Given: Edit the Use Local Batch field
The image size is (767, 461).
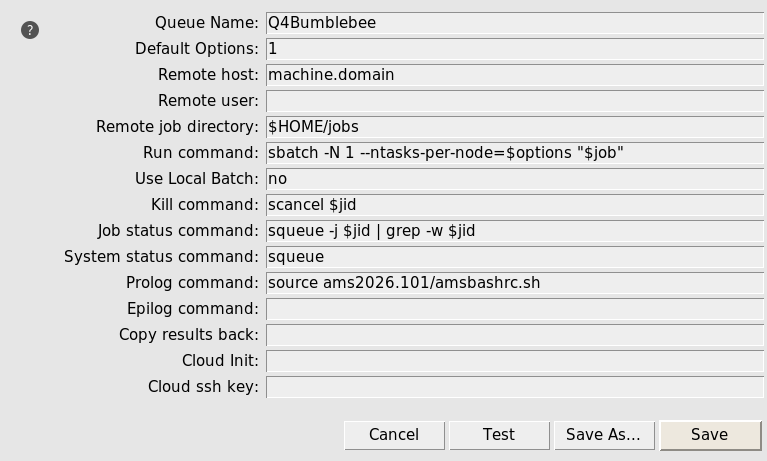Looking at the screenshot, I should click(x=514, y=179).
